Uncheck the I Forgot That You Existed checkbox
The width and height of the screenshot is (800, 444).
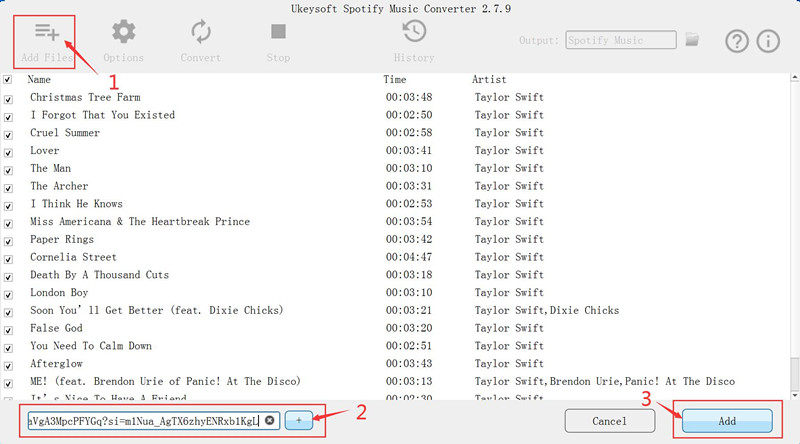pos(8,117)
